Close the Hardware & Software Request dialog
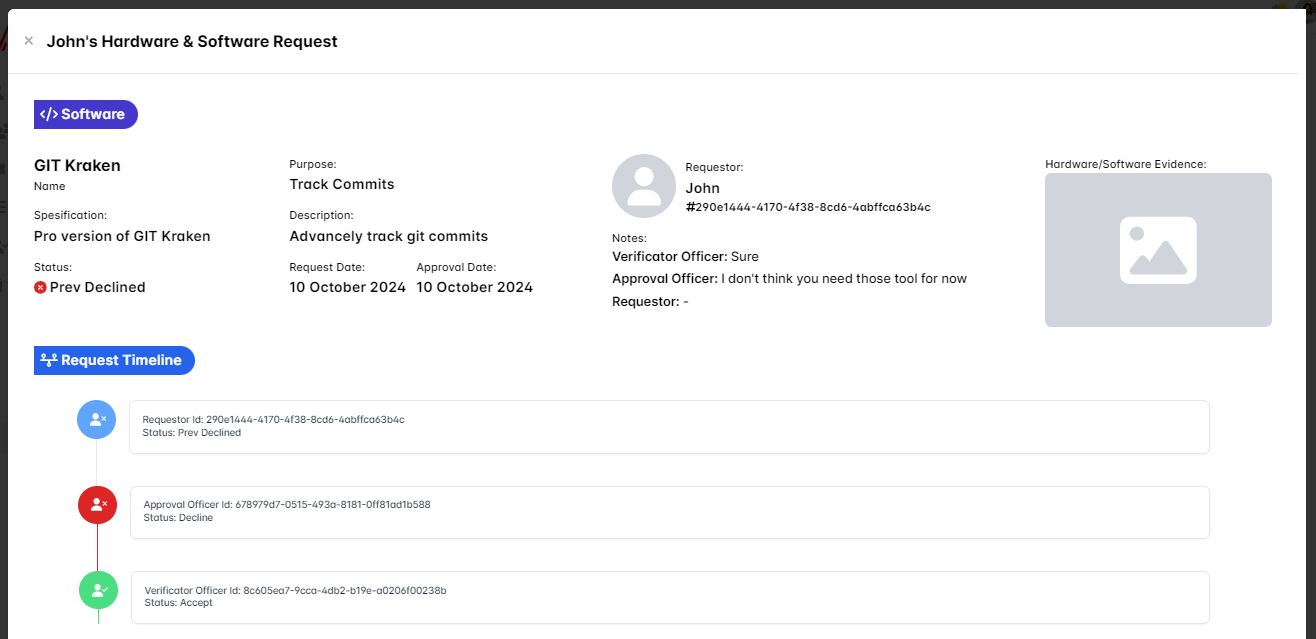 click(28, 41)
